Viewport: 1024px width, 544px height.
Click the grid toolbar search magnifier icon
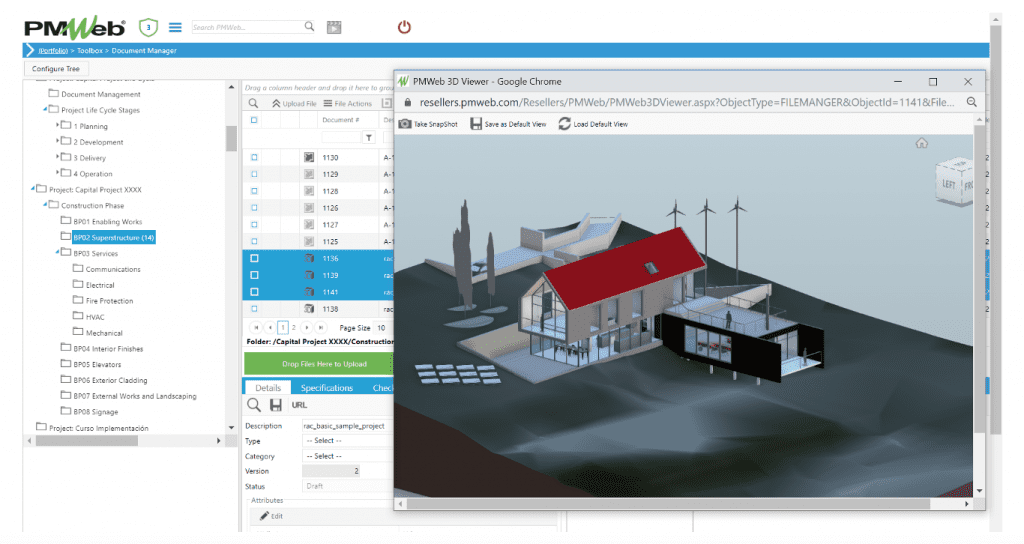coord(253,103)
